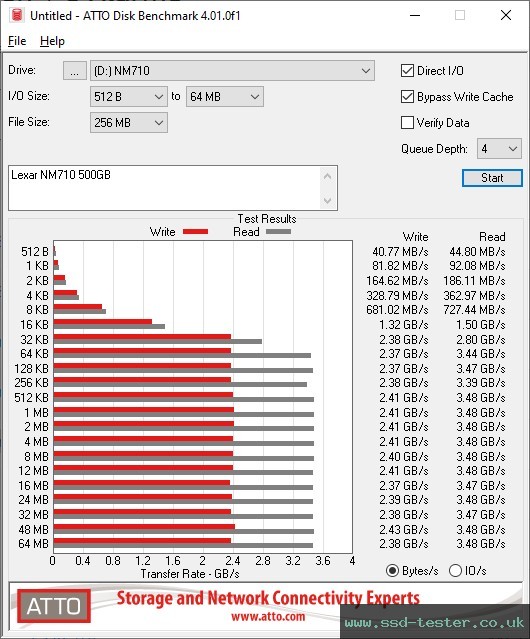This screenshot has width=530, height=639.
Task: Click the red Write legend swatch
Action: point(196,231)
